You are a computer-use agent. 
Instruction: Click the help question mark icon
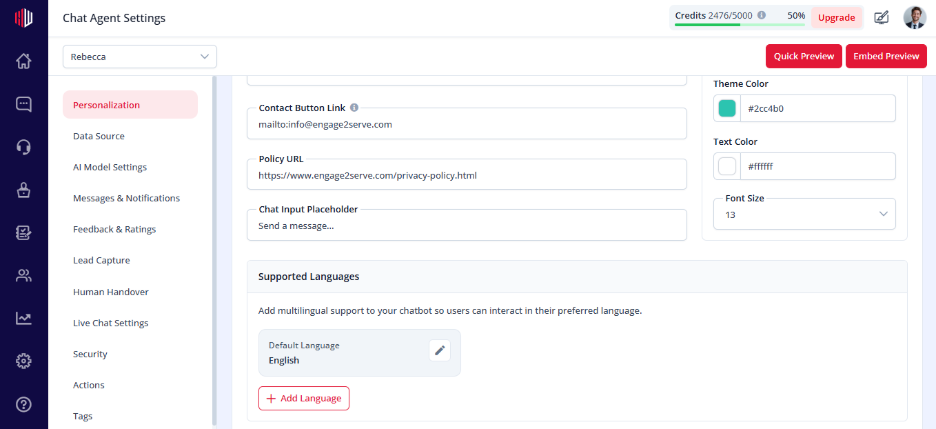(x=23, y=405)
